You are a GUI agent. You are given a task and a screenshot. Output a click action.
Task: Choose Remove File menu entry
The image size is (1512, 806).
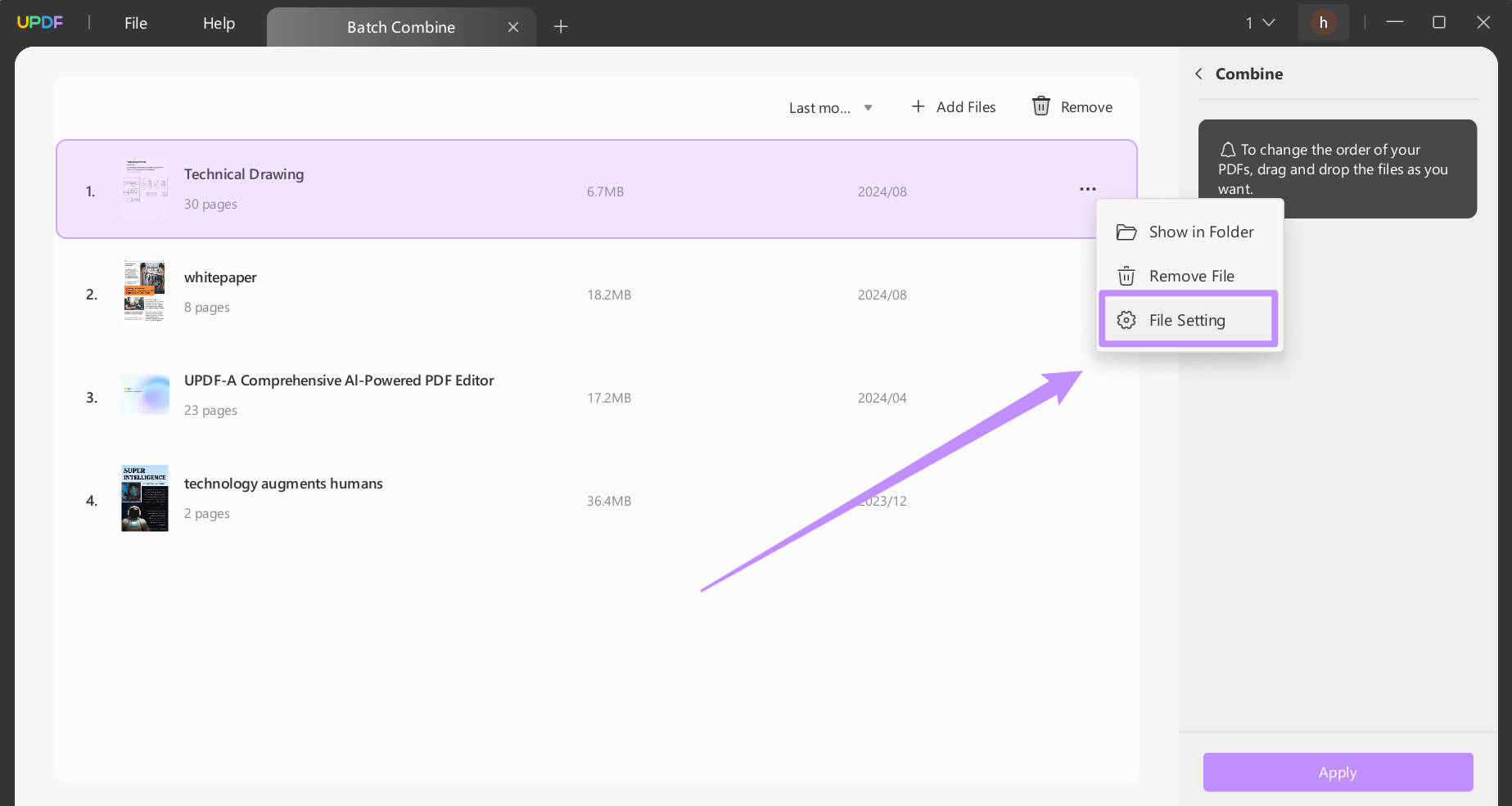click(x=1189, y=277)
